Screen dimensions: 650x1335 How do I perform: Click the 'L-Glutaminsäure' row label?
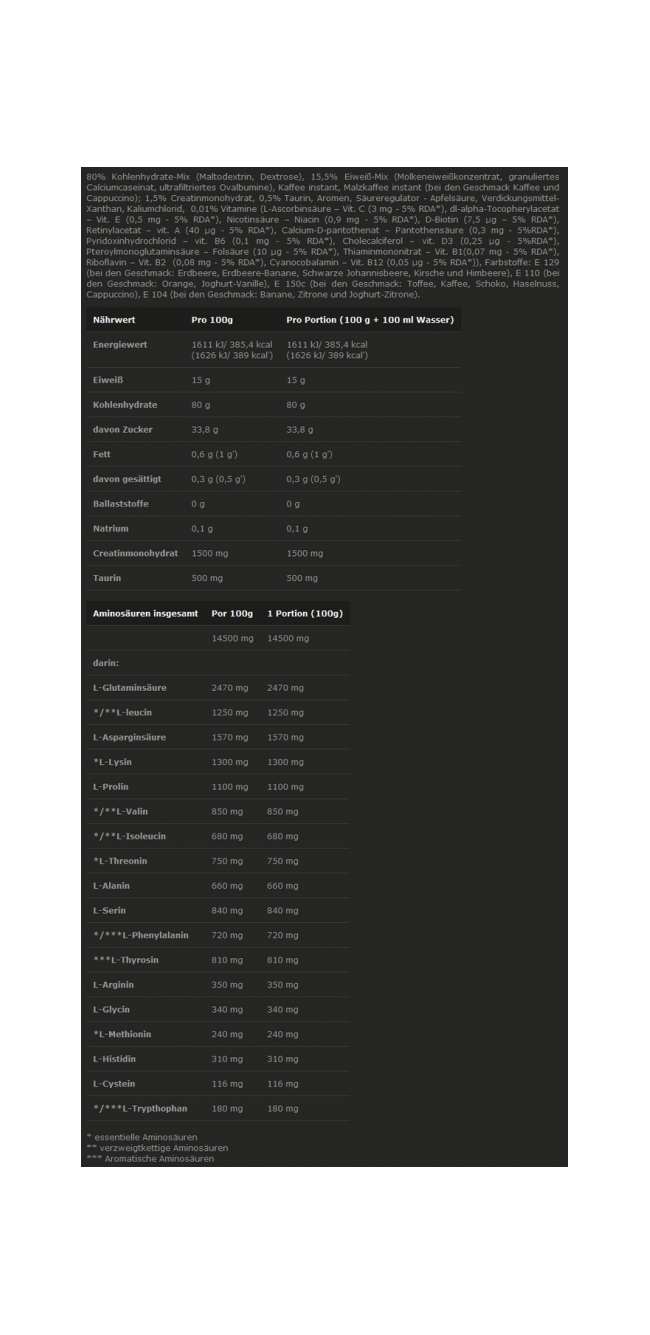(x=130, y=688)
